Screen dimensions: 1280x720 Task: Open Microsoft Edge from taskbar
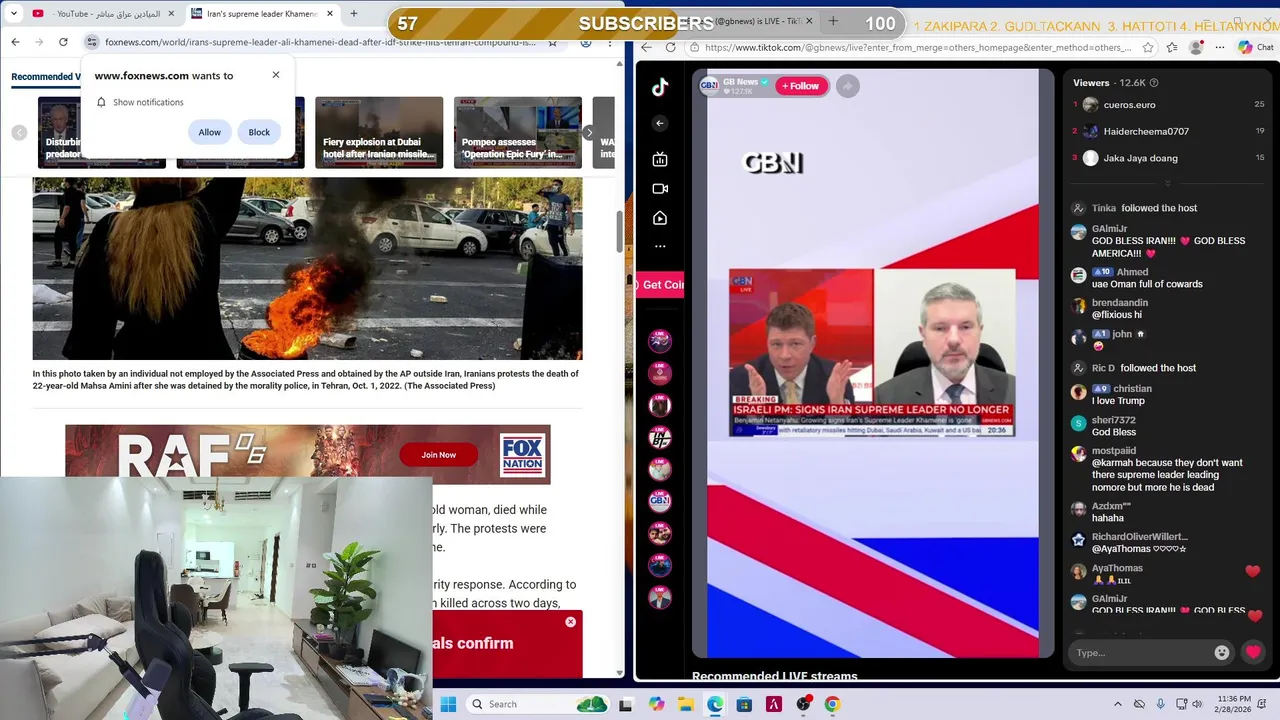pos(715,704)
